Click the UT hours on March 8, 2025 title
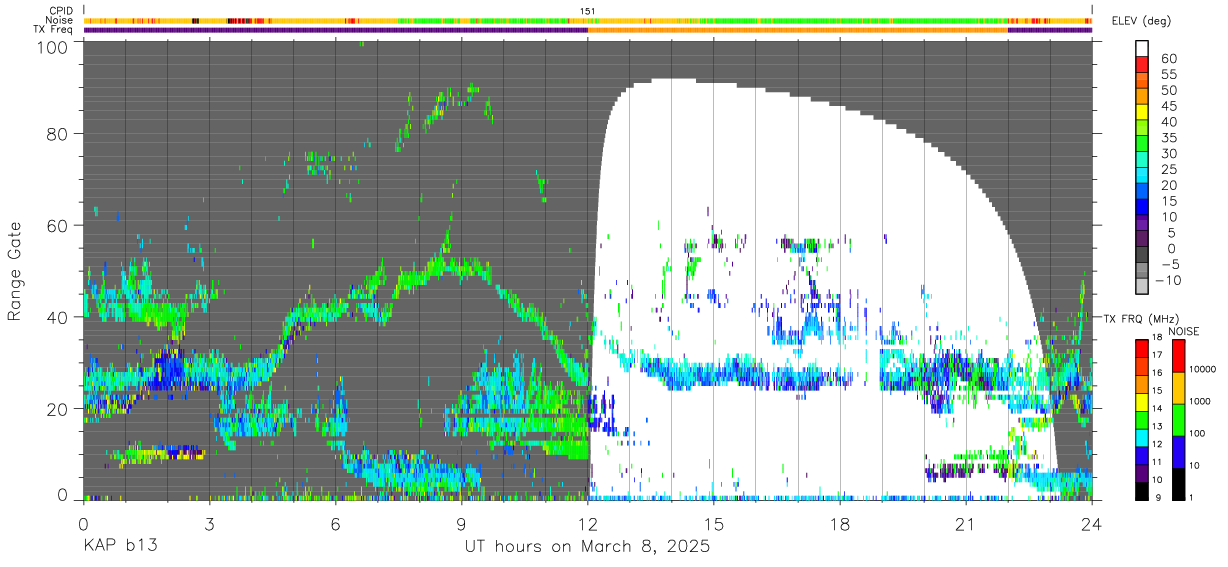The height and width of the screenshot is (567, 1228). pos(587,547)
